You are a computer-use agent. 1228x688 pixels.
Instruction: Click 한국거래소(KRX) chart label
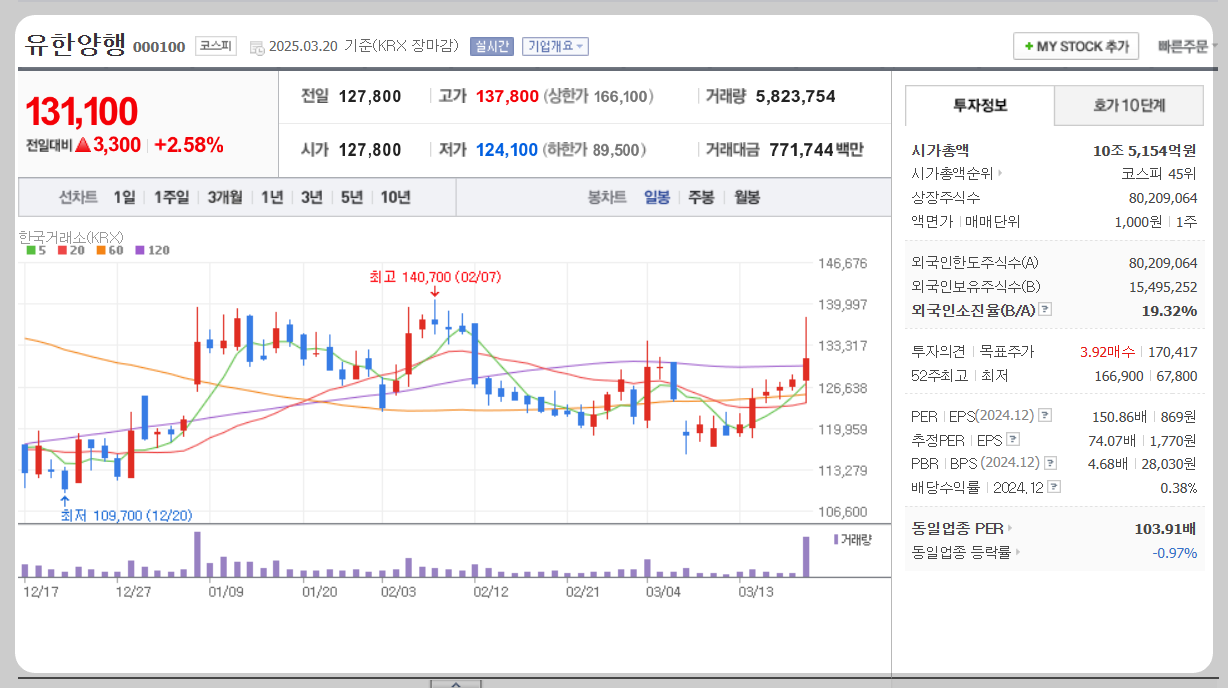point(71,237)
